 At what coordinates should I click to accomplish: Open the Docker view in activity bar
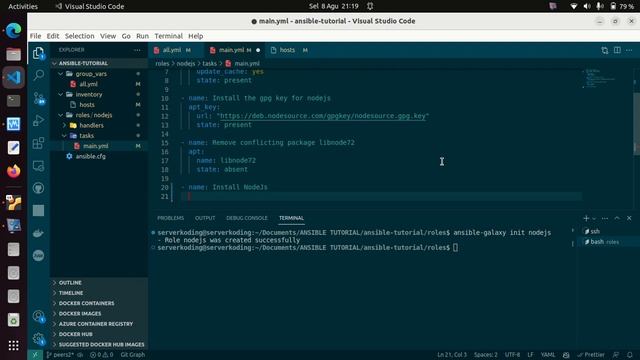[x=38, y=233]
